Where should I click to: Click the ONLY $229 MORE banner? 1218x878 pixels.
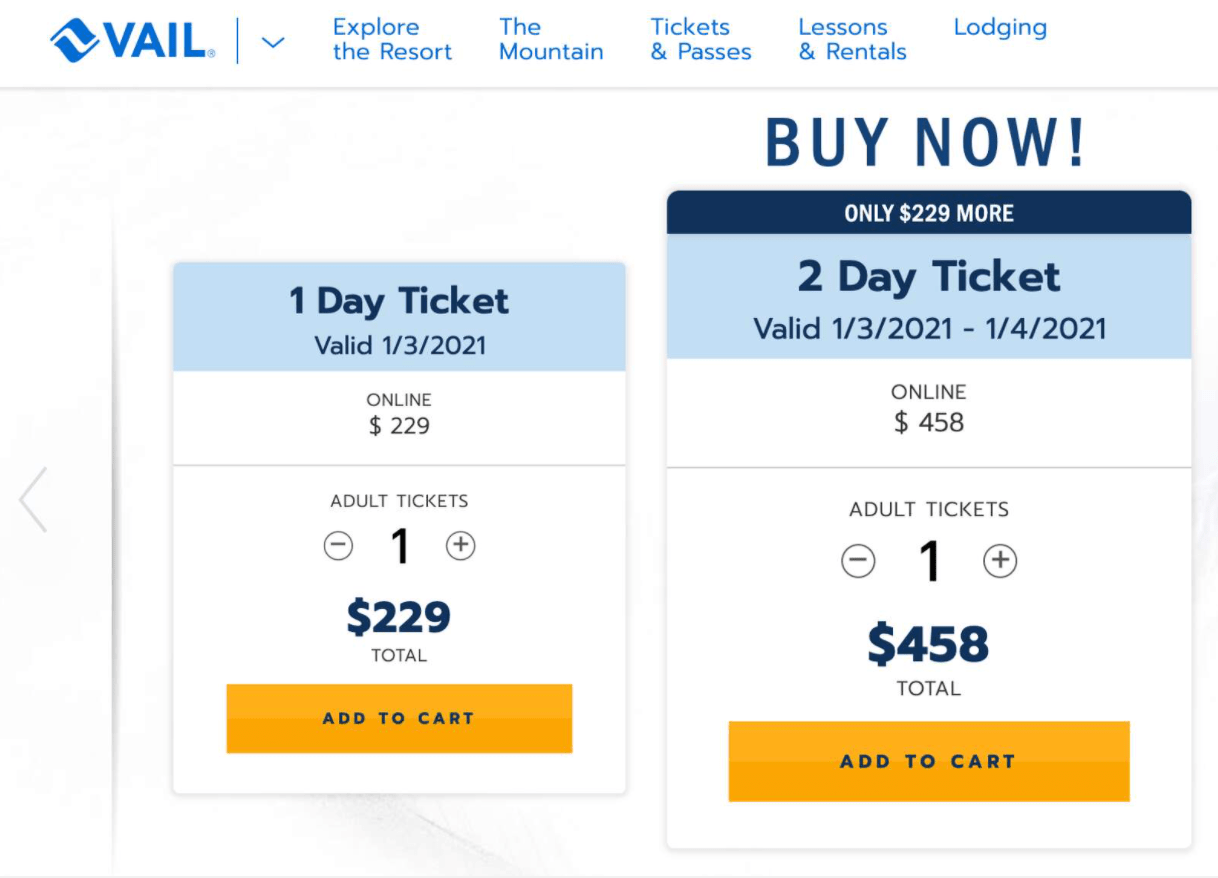(928, 213)
